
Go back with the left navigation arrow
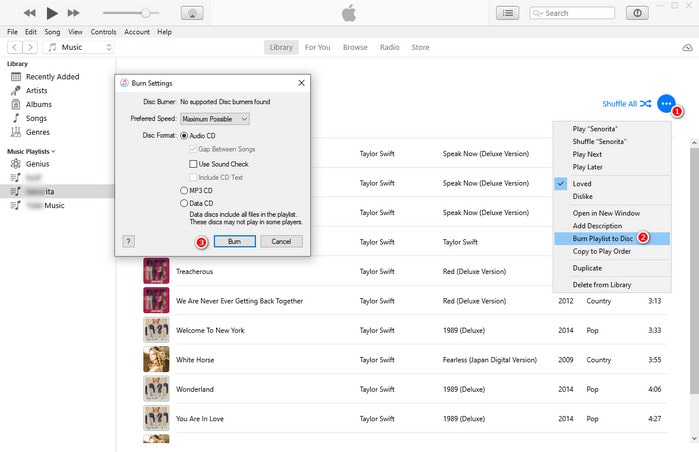click(x=15, y=47)
